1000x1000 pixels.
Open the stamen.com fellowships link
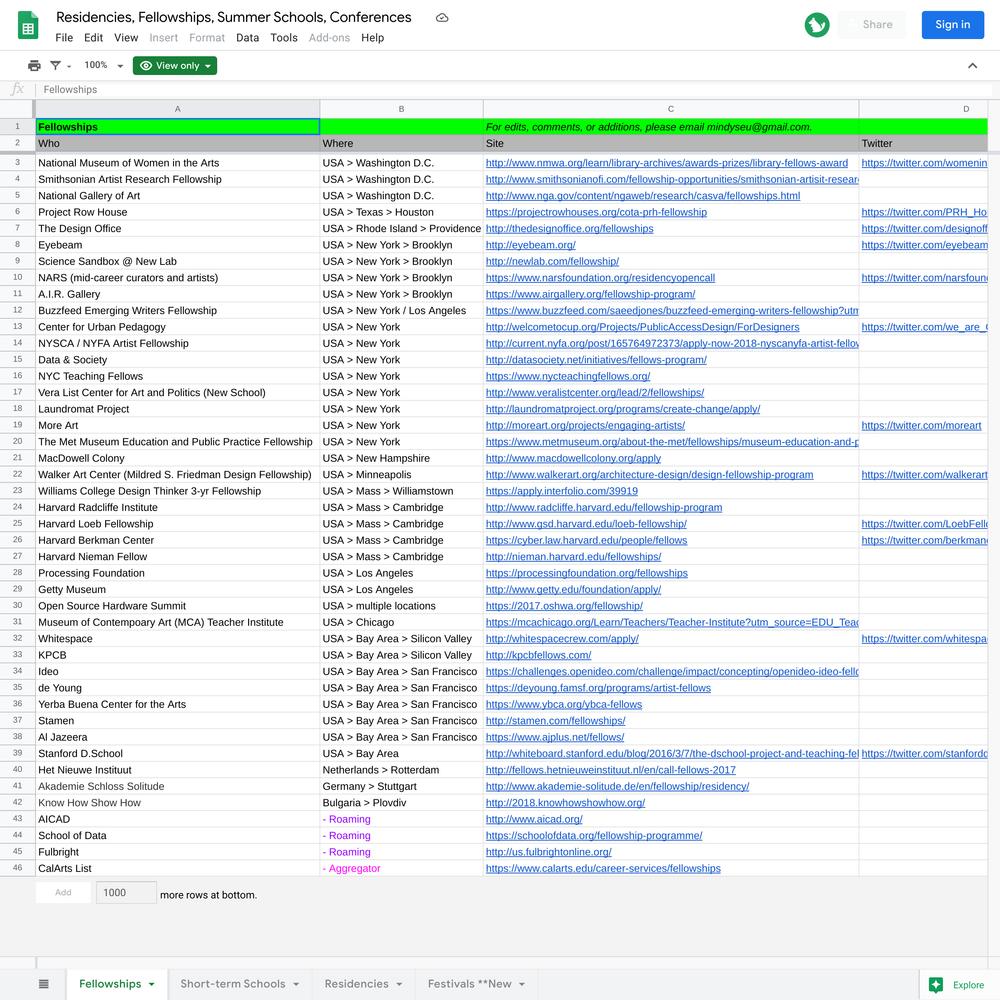pyautogui.click(x=555, y=721)
